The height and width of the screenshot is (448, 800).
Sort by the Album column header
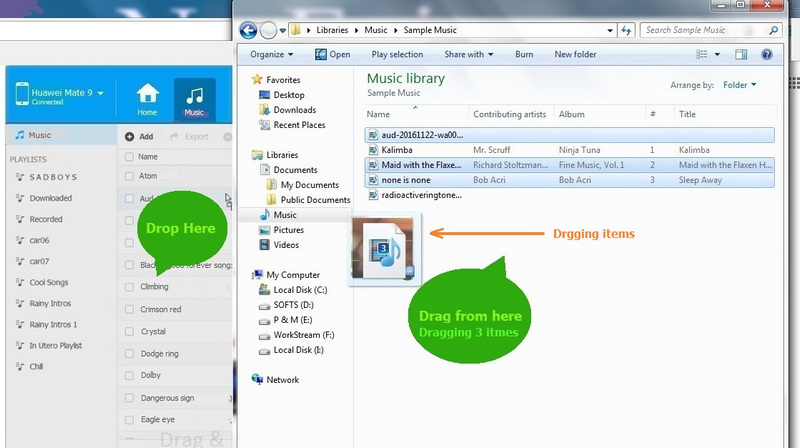[x=571, y=114]
